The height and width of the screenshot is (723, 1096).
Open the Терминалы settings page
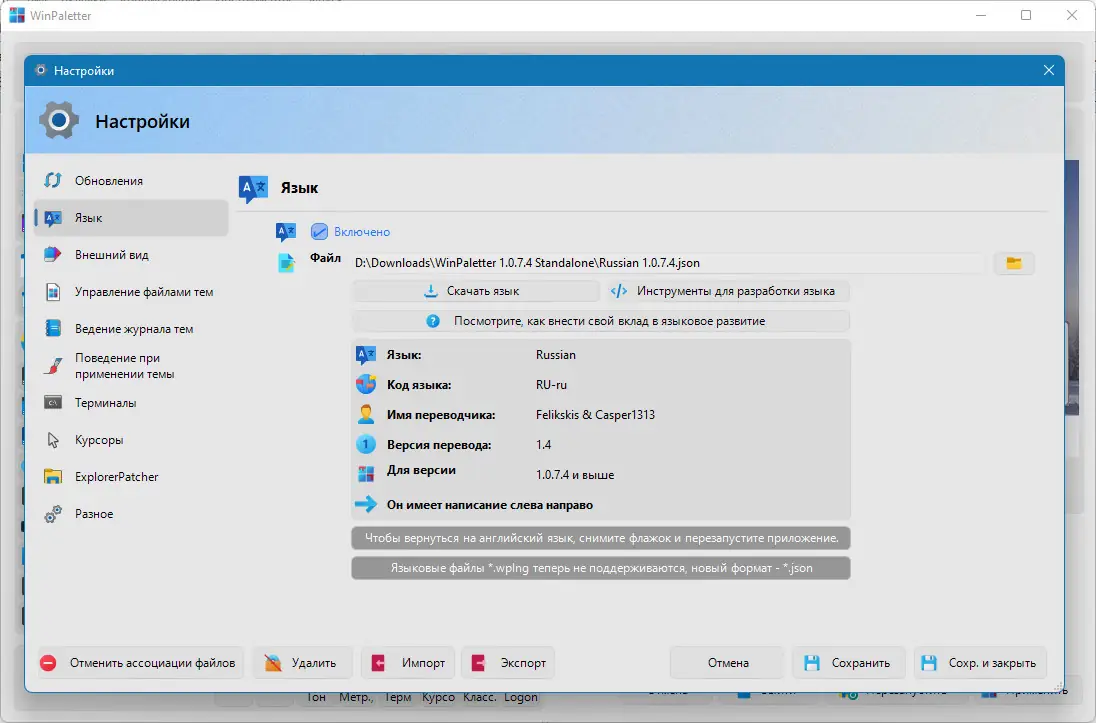(131, 403)
